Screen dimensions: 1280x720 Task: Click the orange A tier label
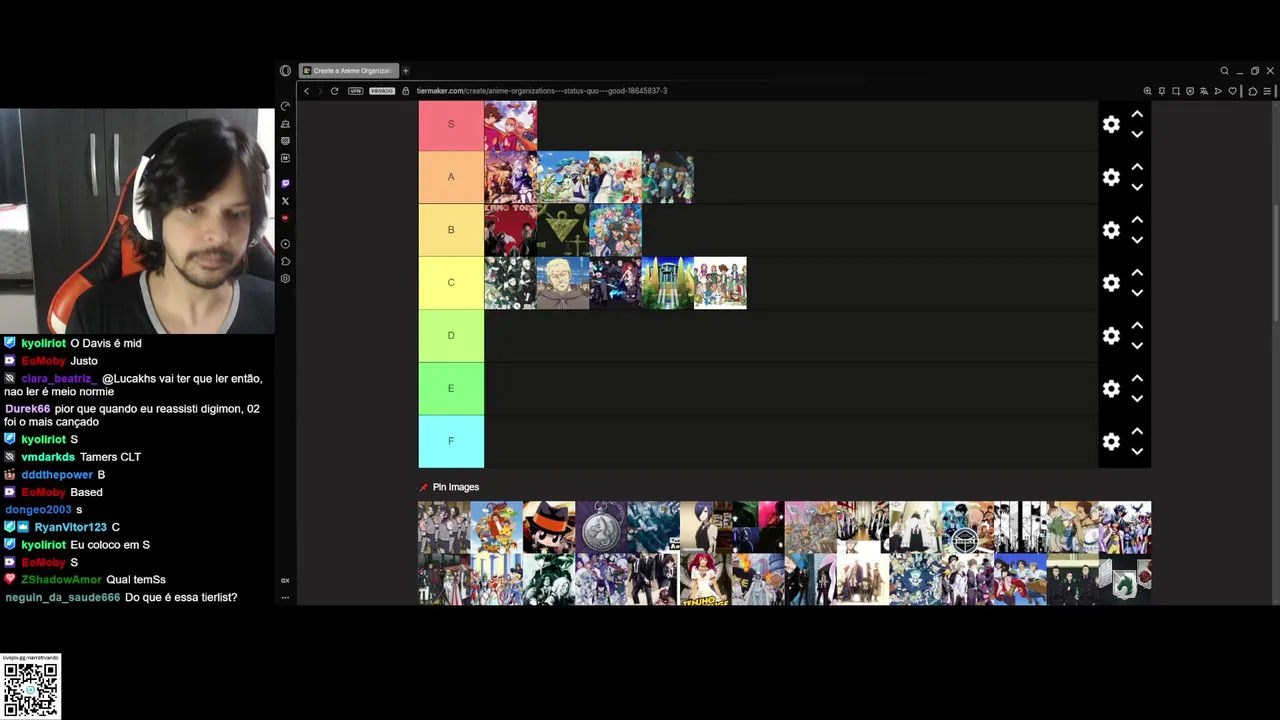(451, 177)
